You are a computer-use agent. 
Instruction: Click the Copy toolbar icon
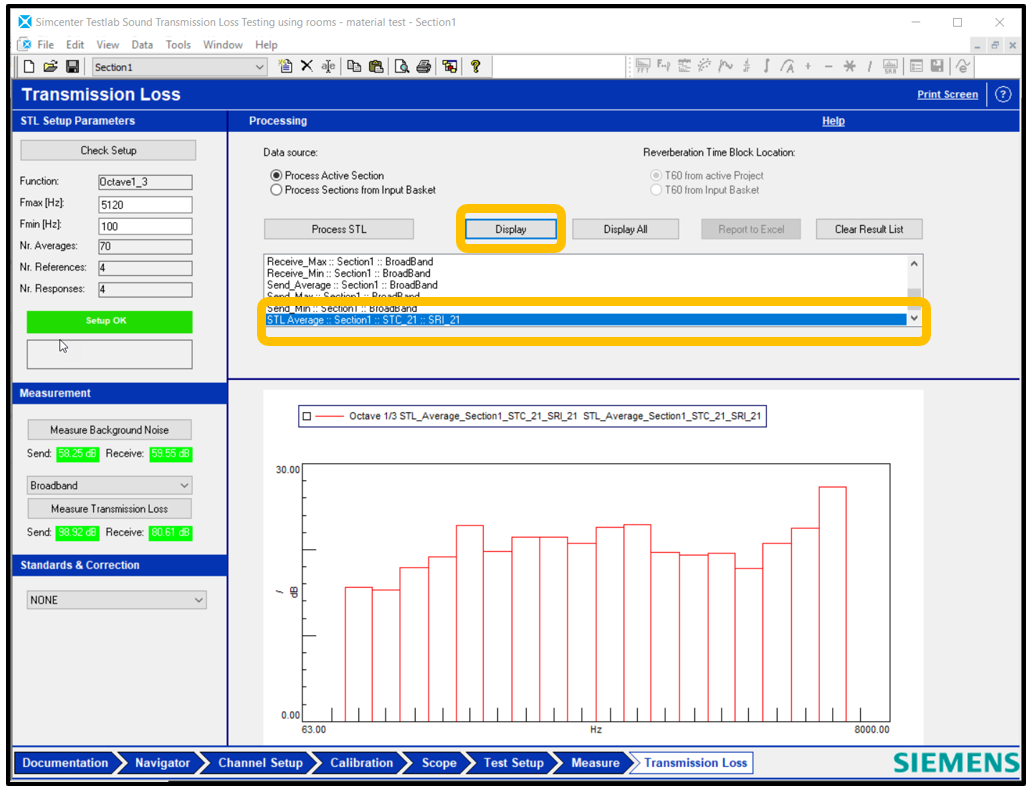354,66
